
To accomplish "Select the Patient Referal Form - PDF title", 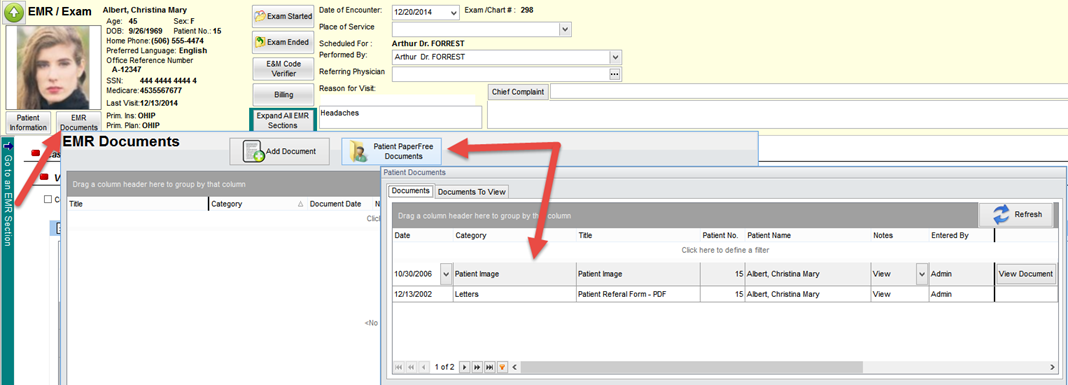I will [x=638, y=294].
